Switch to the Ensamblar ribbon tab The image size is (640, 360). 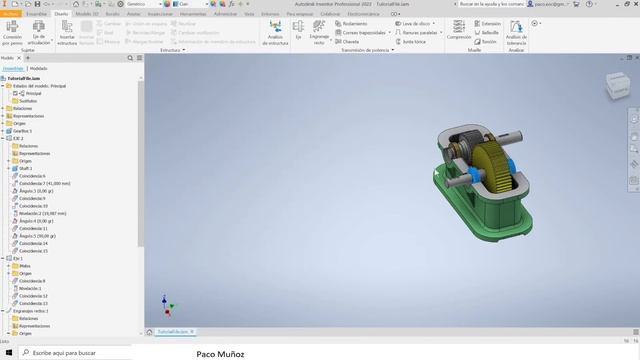[x=36, y=14]
